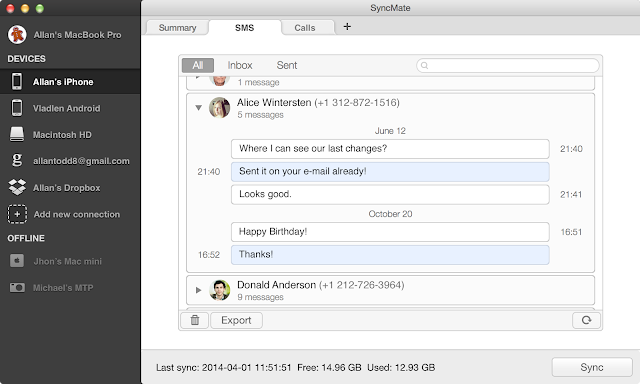Select Michael's MTP offline device

click(x=63, y=288)
